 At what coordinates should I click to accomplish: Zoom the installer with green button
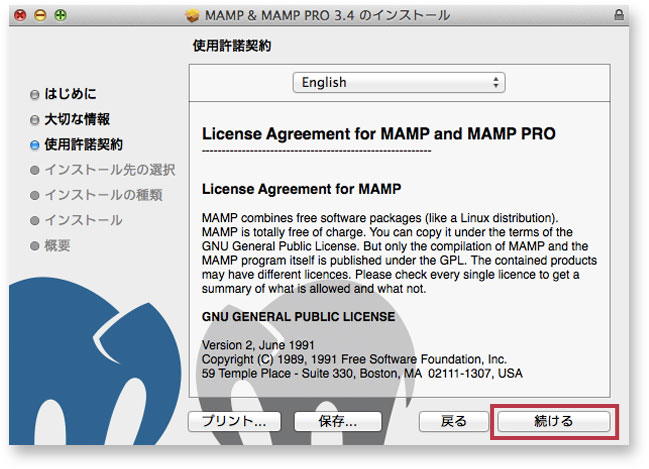[60, 16]
